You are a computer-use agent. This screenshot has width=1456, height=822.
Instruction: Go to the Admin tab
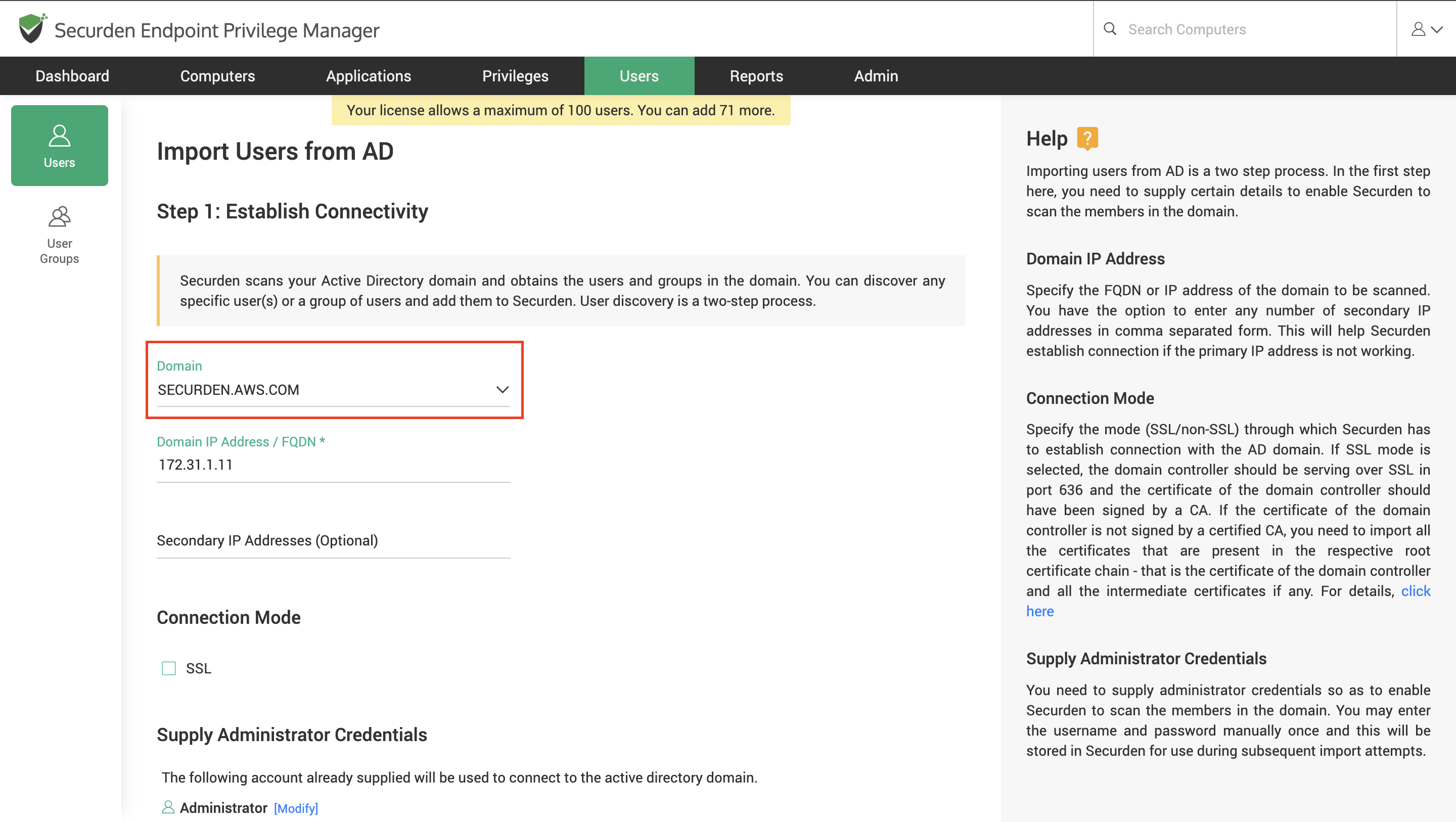pyautogui.click(x=876, y=76)
